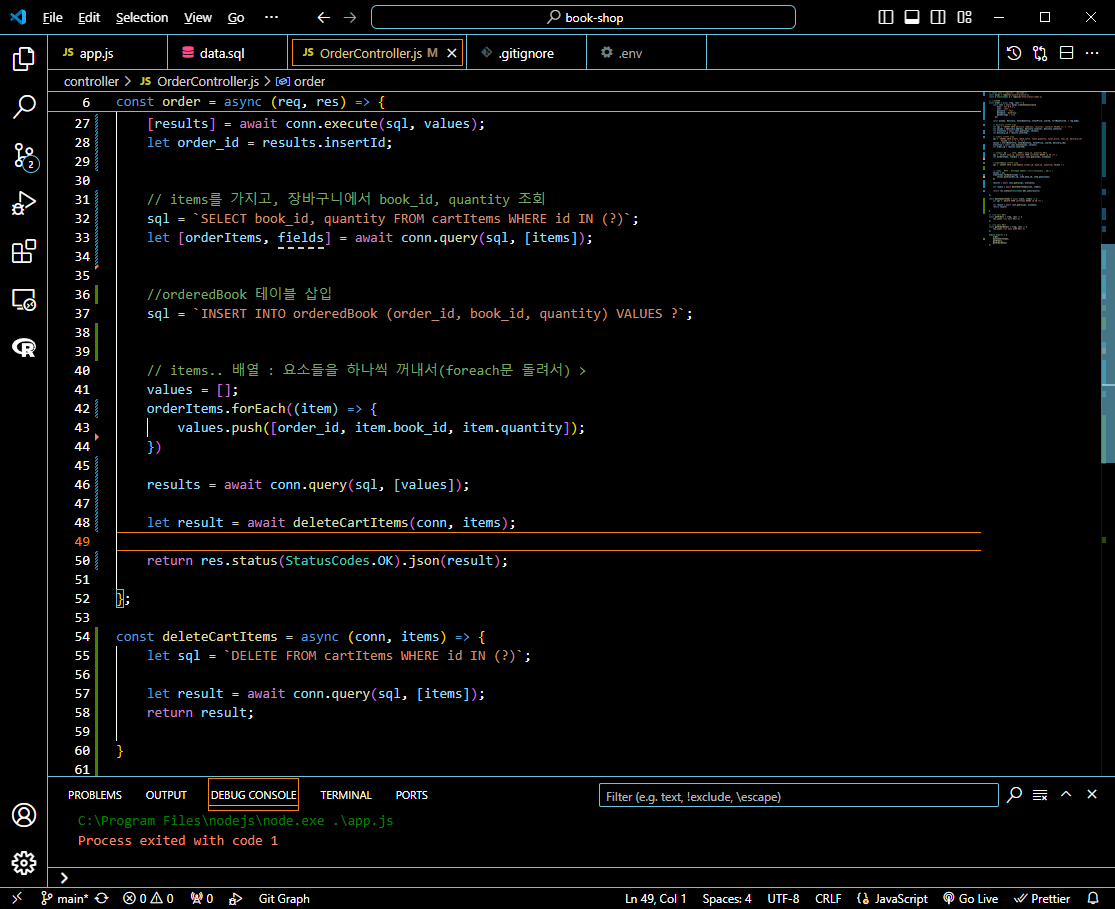Open the Edit menu
Image resolution: width=1115 pixels, height=909 pixels.
[89, 18]
